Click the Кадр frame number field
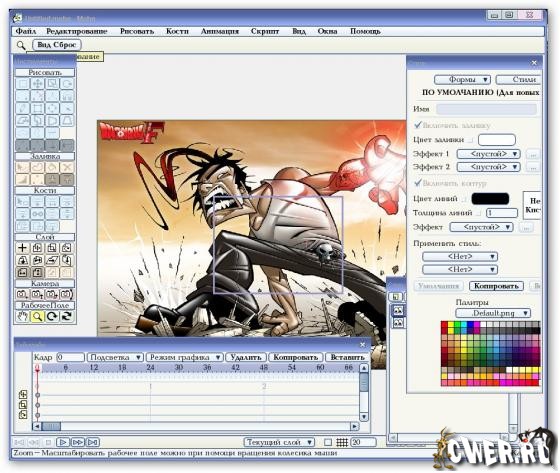This screenshot has width=560, height=473. tap(70, 357)
